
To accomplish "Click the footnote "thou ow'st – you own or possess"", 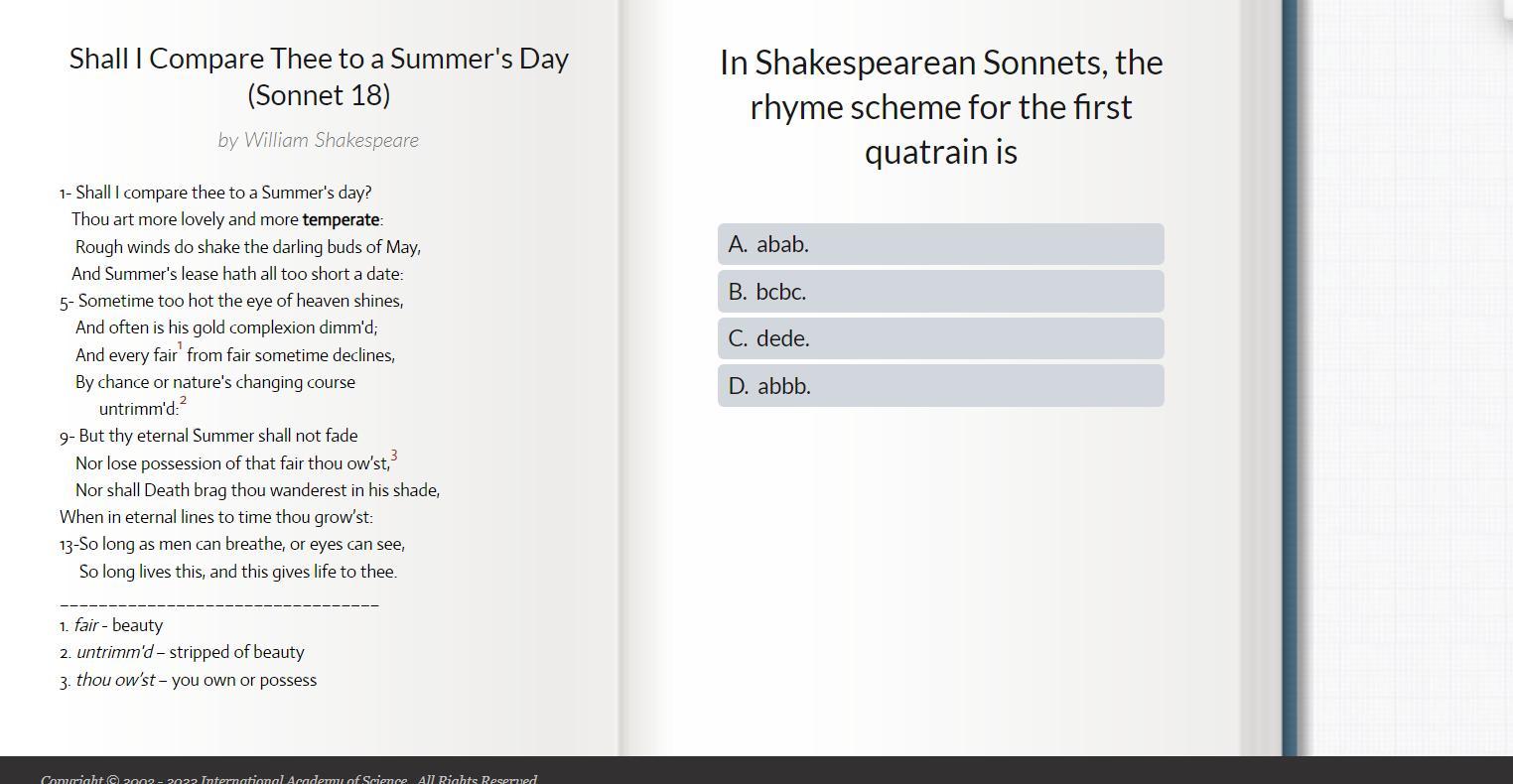I will (188, 681).
